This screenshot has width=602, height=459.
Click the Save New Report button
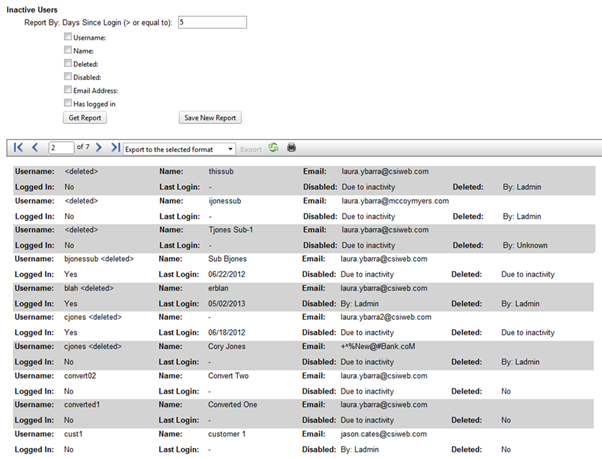(209, 118)
